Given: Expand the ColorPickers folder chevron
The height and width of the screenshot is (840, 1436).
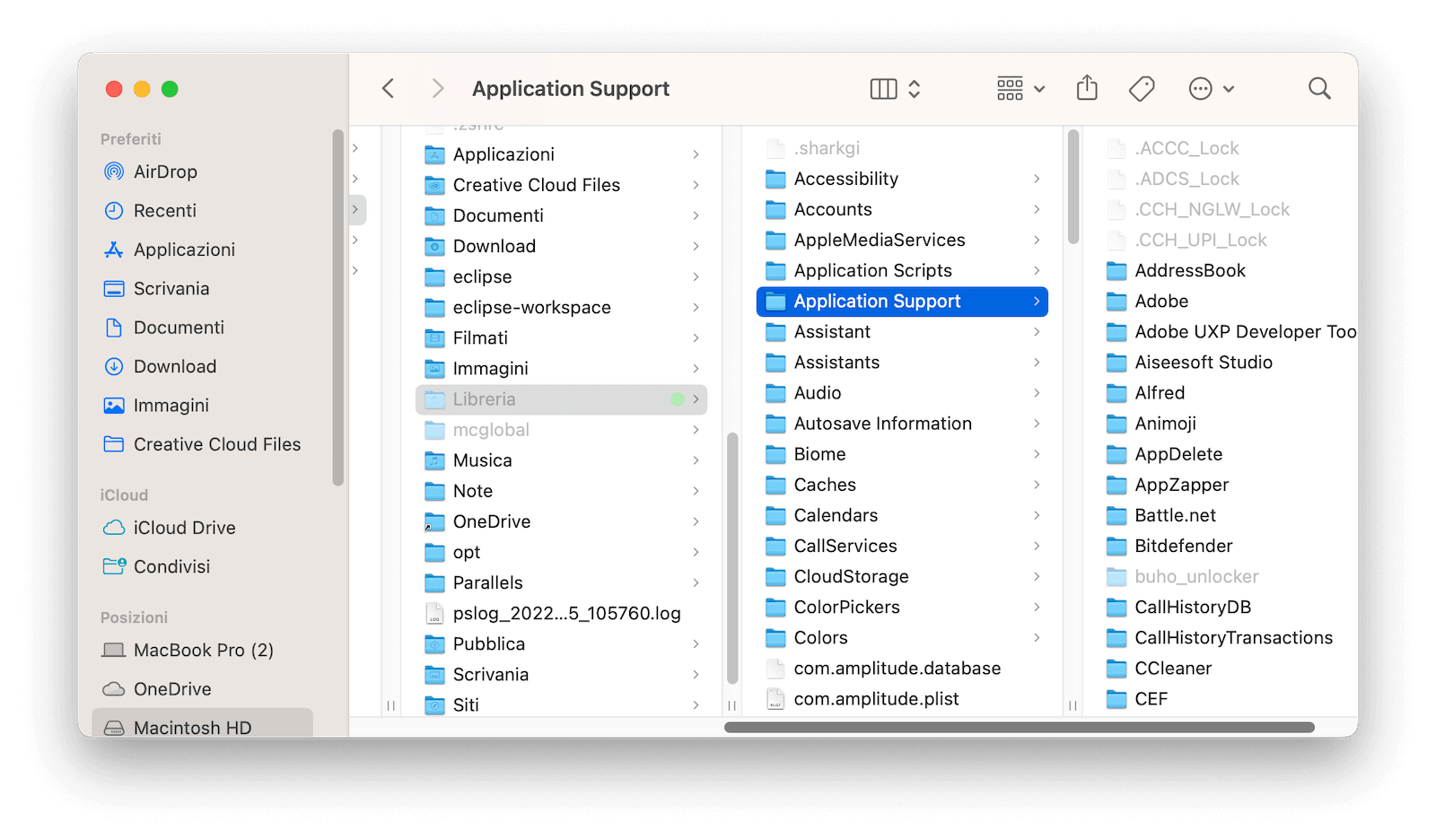Looking at the screenshot, I should (1037, 607).
